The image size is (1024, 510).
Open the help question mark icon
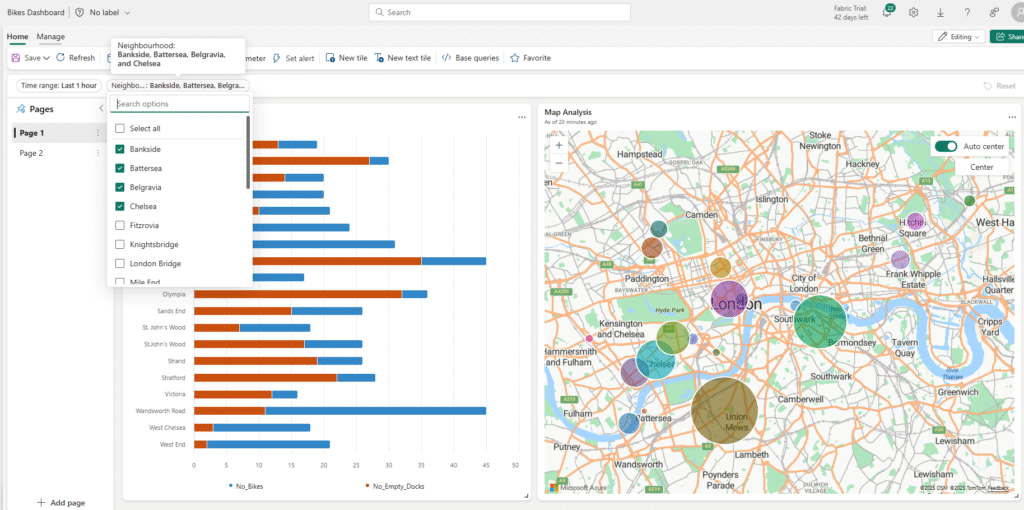[x=967, y=12]
